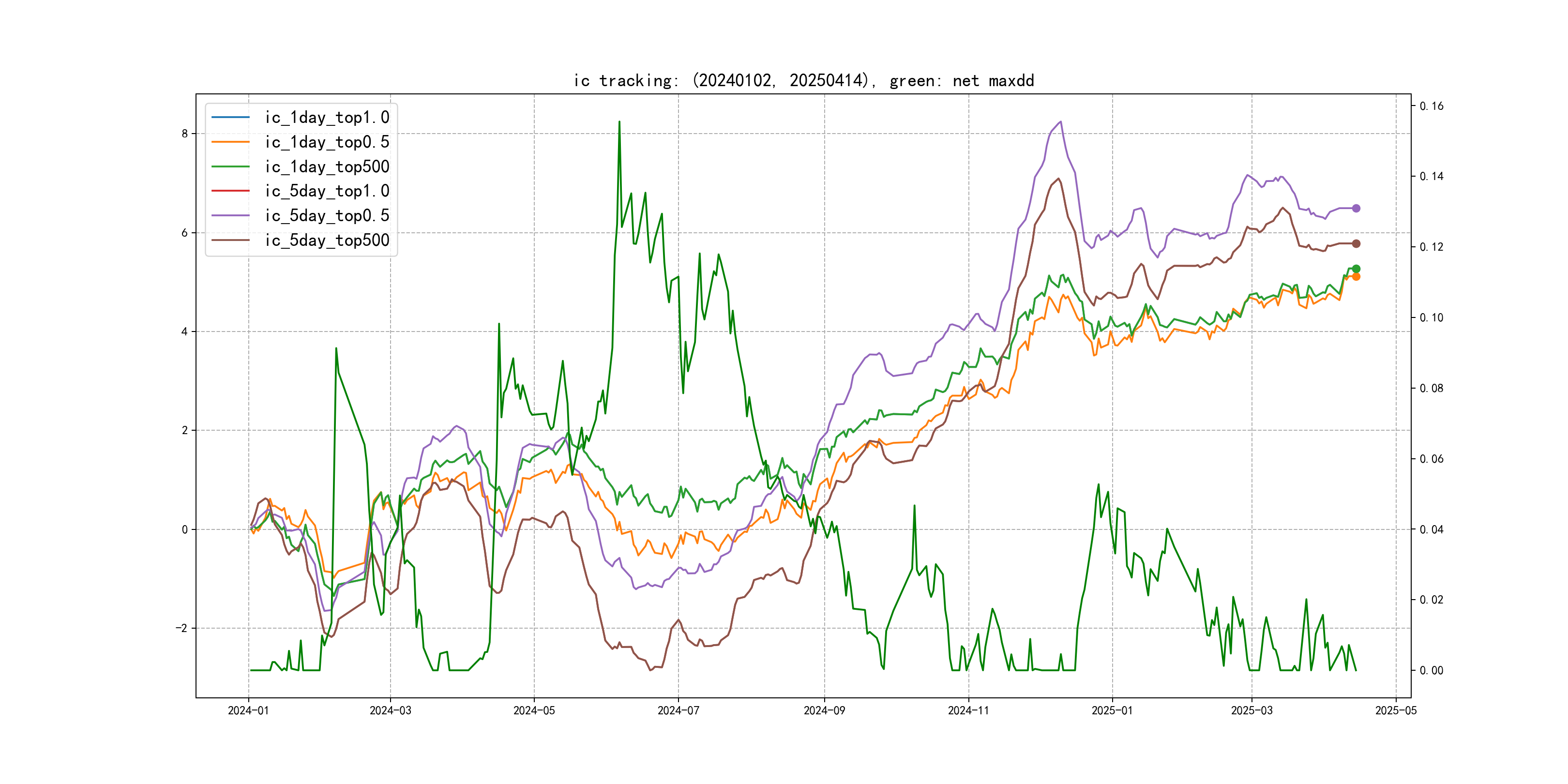Screen dimensions: 1568x784
Task: Click the green end-point marker dot
Action: [x=1356, y=269]
